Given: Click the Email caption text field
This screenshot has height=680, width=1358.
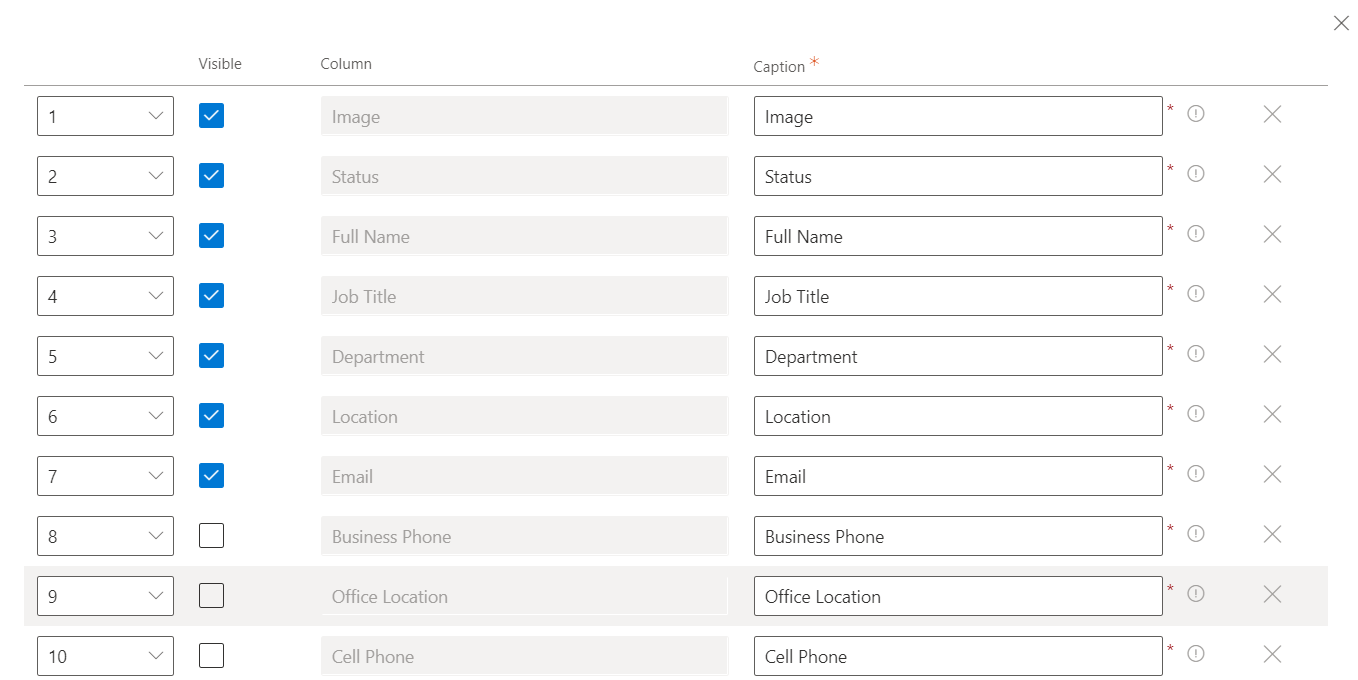Looking at the screenshot, I should click(958, 476).
